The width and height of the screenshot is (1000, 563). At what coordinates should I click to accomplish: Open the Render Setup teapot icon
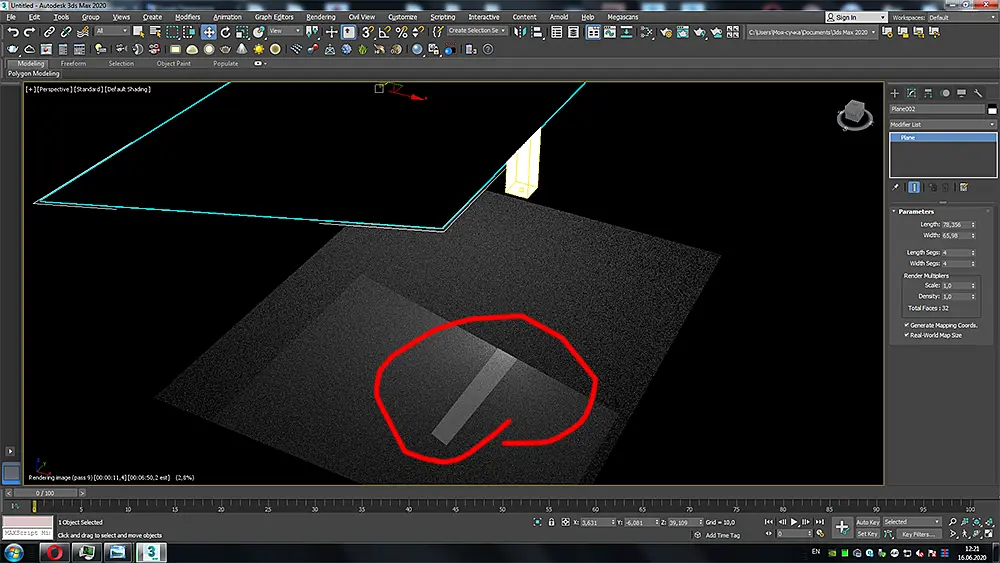tap(666, 31)
